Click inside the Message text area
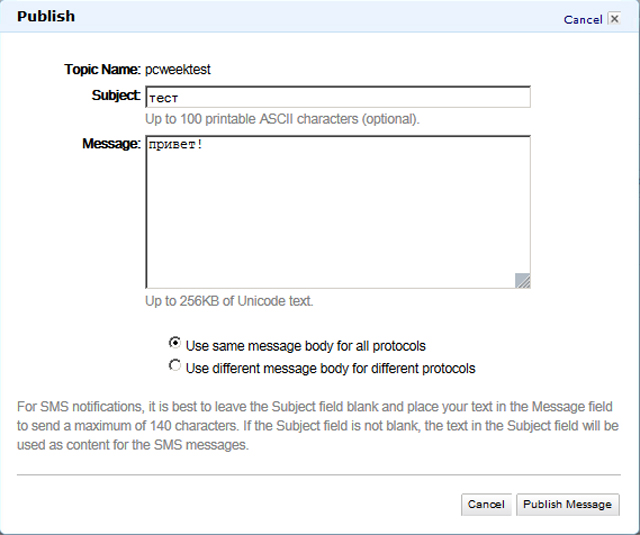The height and width of the screenshot is (535, 640). (338, 212)
